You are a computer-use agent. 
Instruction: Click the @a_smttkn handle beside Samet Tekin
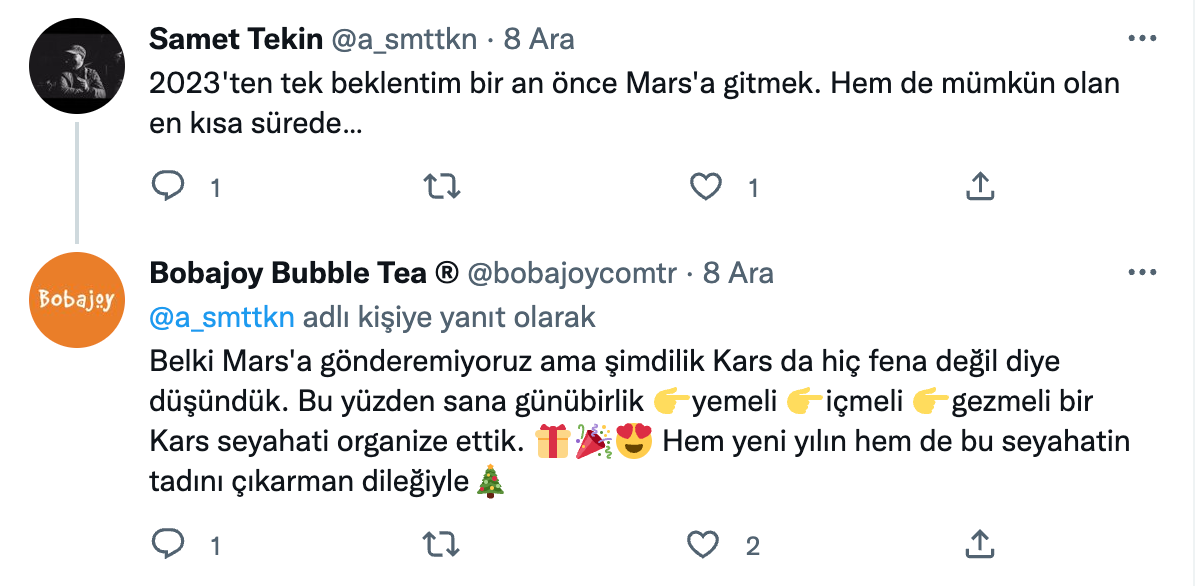click(x=406, y=39)
